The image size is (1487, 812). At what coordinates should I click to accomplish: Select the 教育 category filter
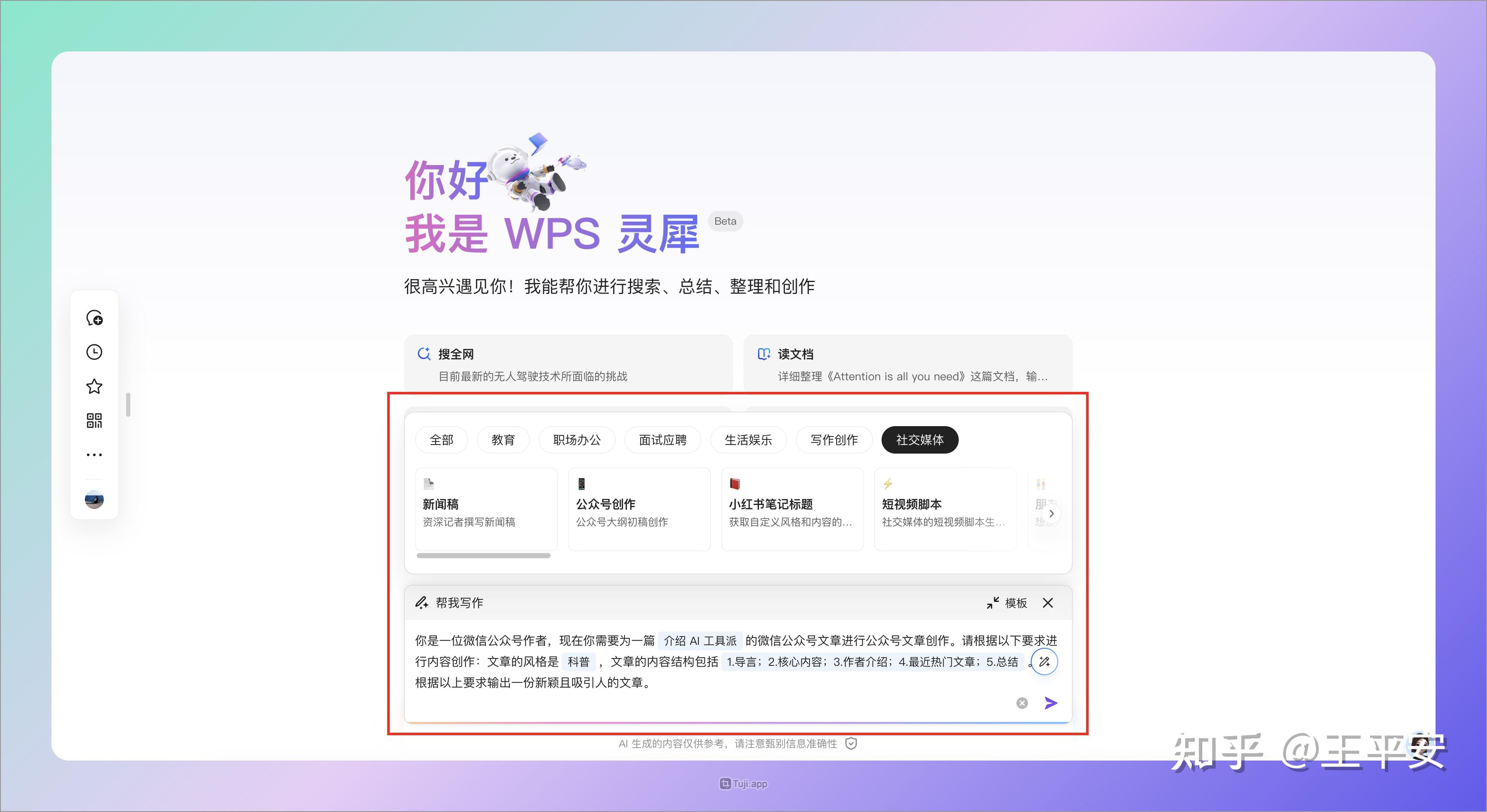(x=503, y=440)
